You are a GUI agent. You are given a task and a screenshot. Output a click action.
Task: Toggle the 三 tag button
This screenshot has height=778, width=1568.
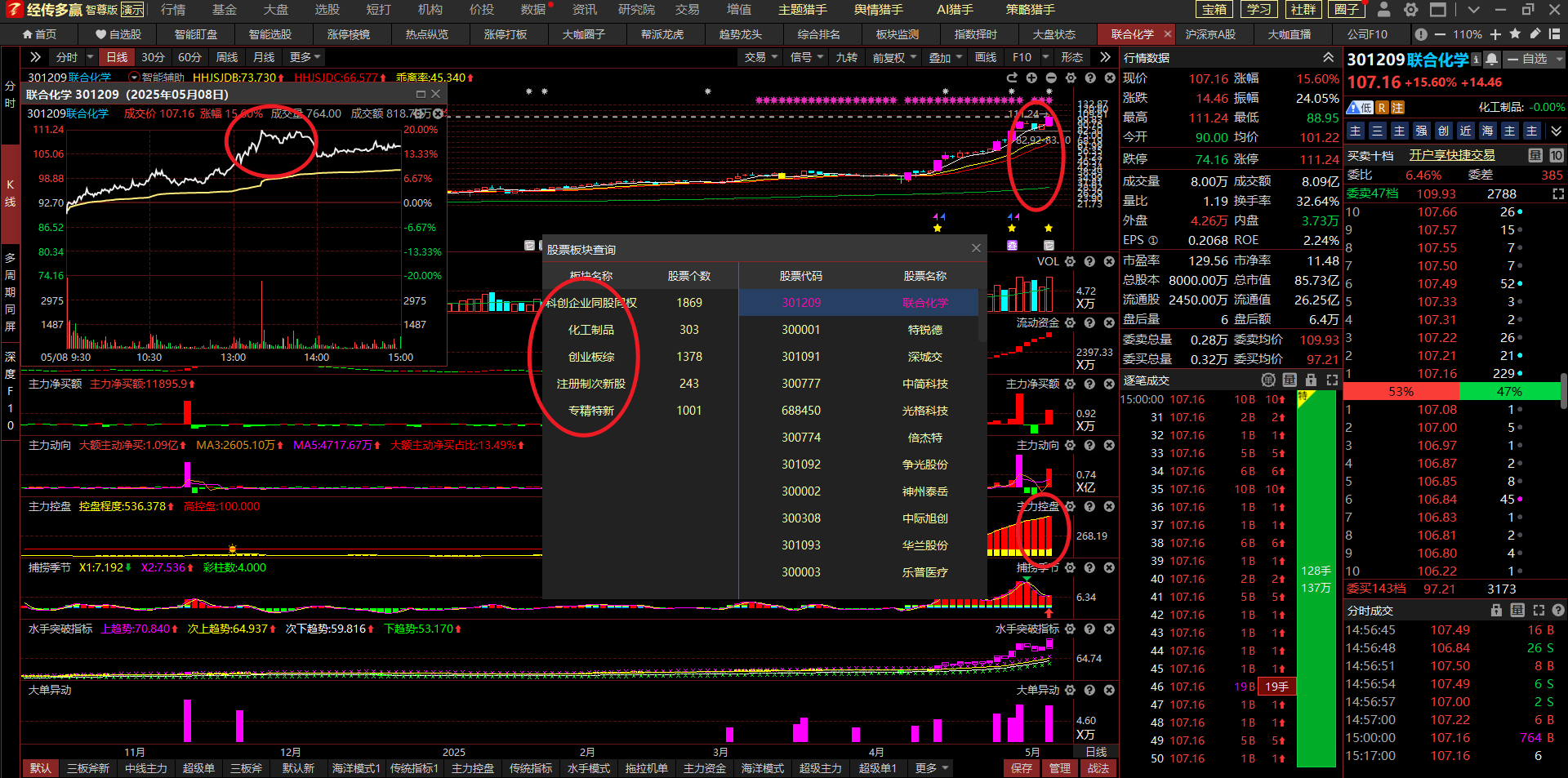point(1378,131)
